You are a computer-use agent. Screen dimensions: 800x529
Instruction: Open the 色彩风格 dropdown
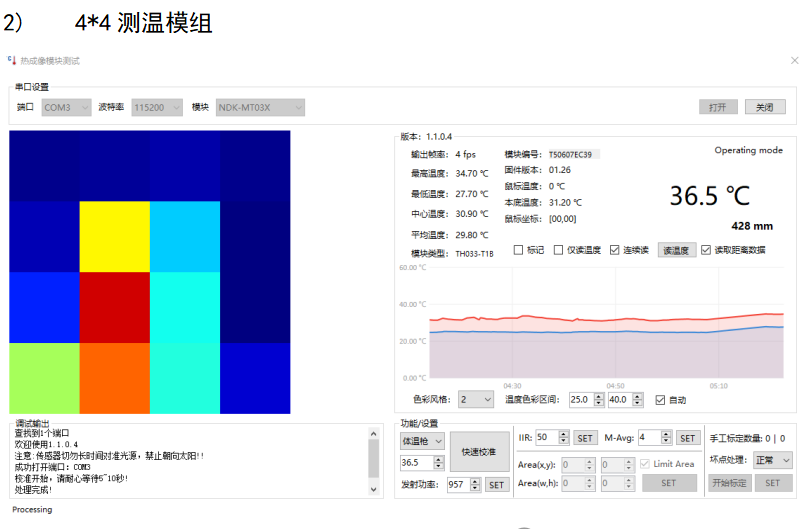[476, 400]
